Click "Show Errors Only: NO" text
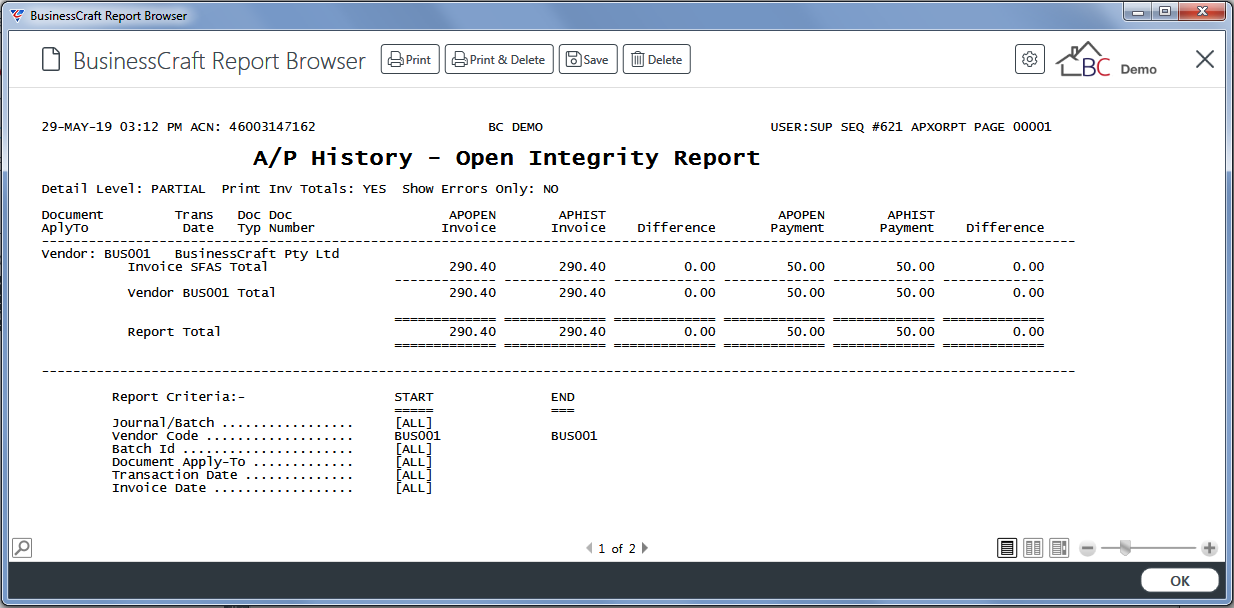Screen dimensions: 1234x608 [480, 189]
